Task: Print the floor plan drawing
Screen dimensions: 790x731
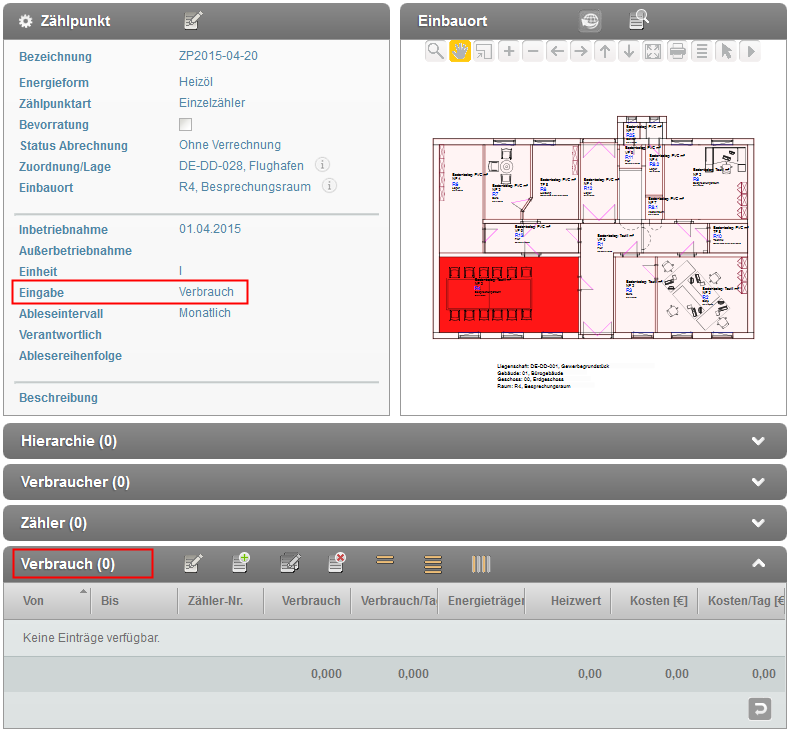Action: (678, 51)
